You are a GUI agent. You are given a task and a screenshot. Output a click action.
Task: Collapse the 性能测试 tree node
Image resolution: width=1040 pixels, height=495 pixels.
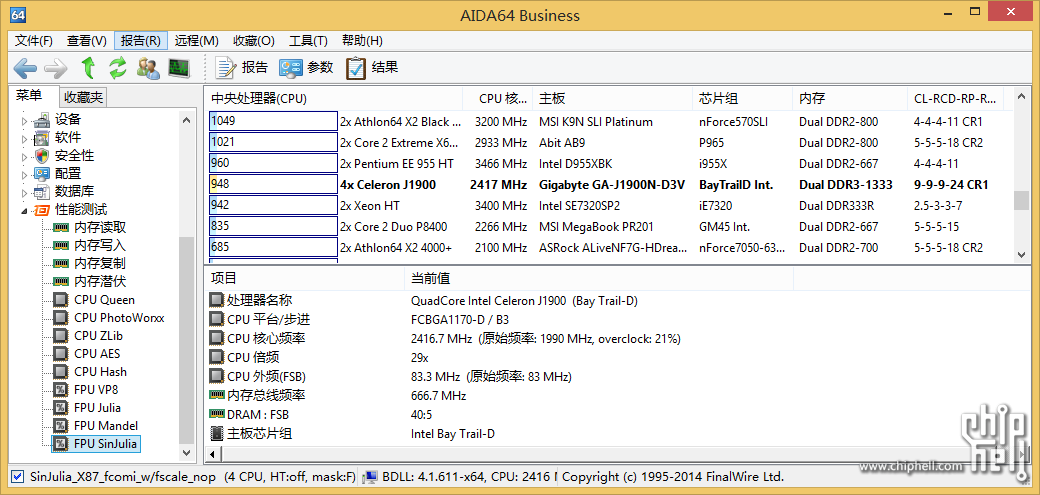[25, 211]
